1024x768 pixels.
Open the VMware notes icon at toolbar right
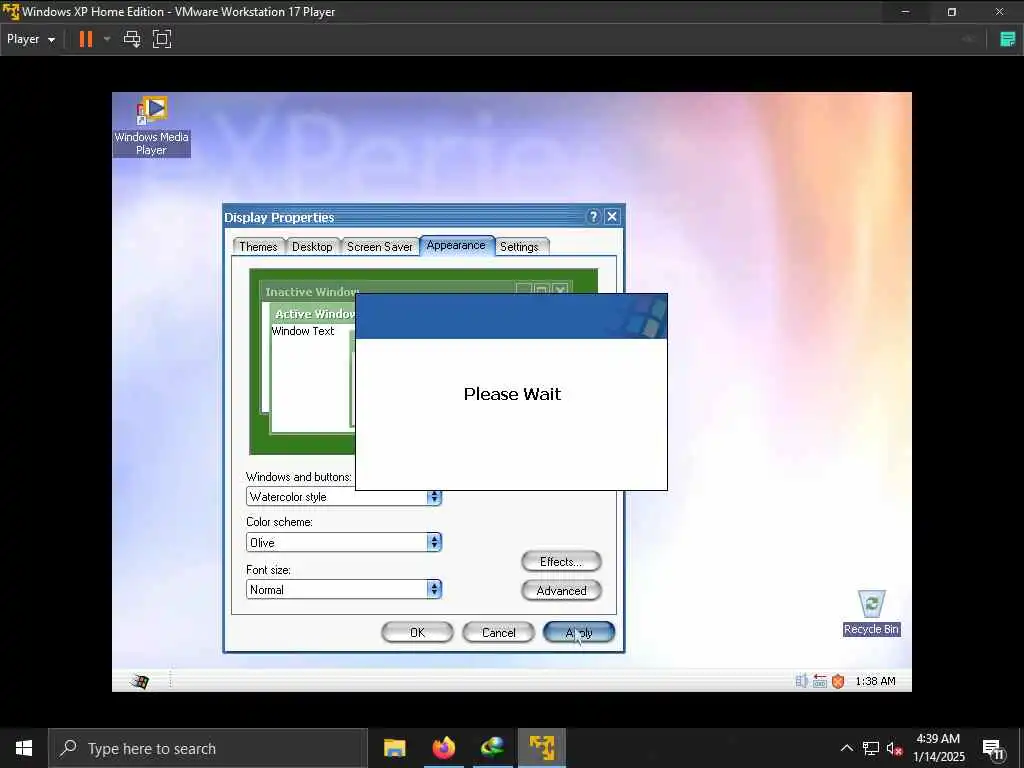pyautogui.click(x=1008, y=39)
